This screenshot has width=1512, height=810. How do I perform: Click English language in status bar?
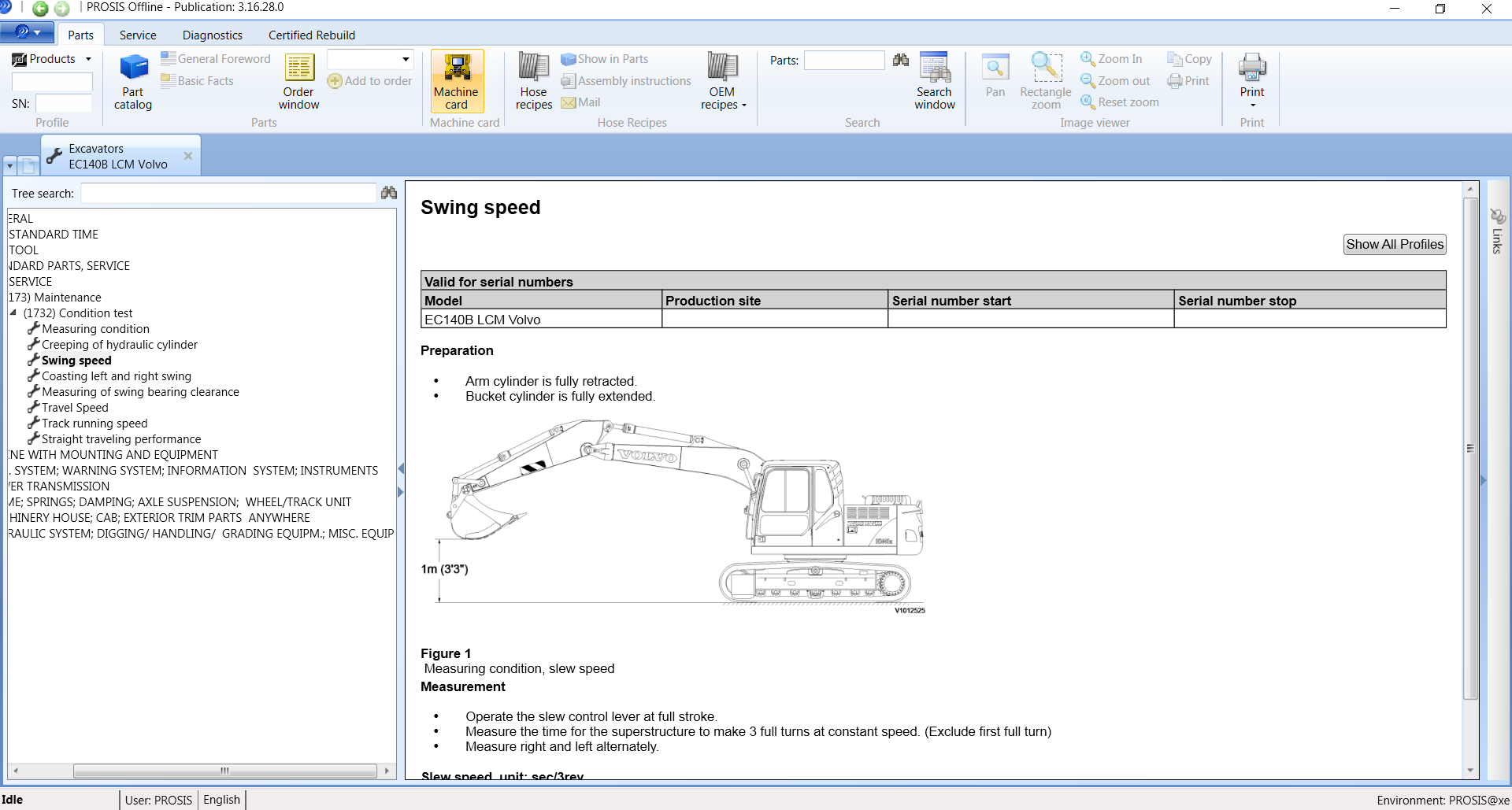click(221, 800)
